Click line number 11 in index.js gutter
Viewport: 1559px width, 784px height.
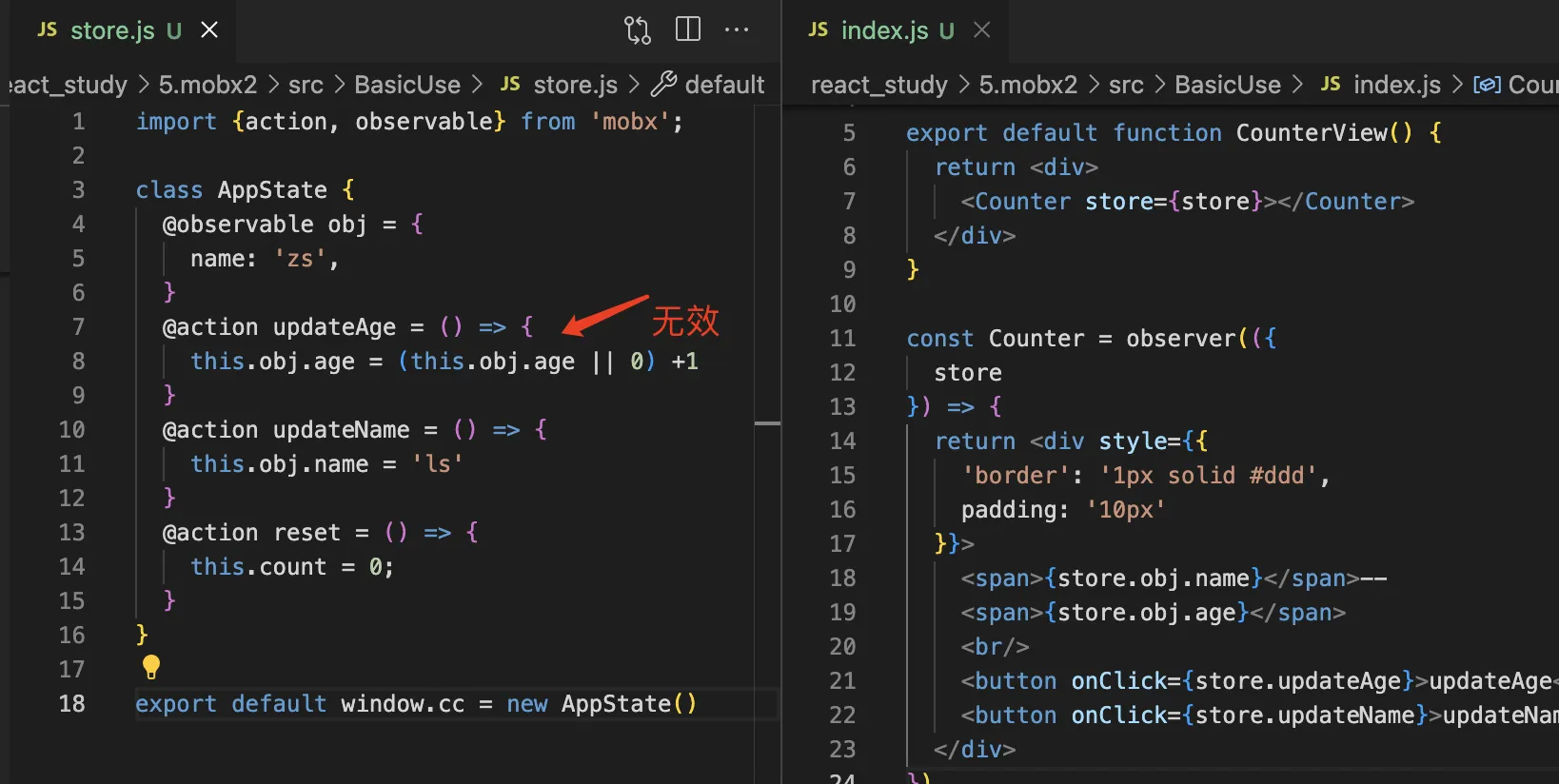coord(842,338)
